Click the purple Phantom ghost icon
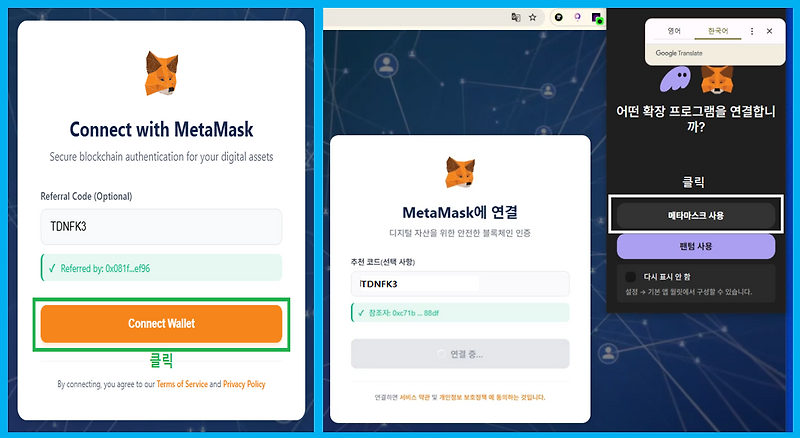The width and height of the screenshot is (800, 438). pyautogui.click(x=675, y=80)
